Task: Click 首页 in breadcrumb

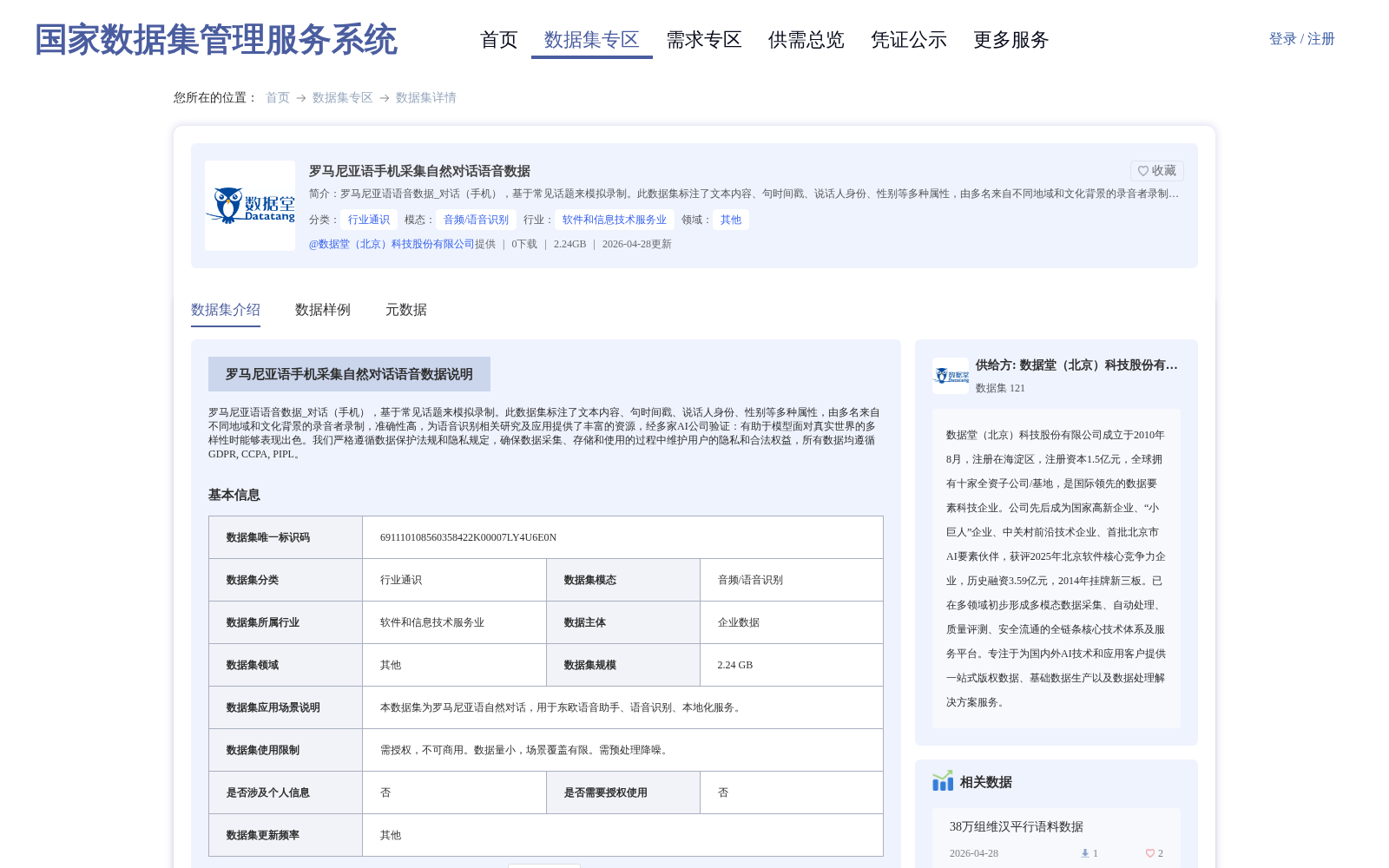Action: tap(278, 97)
